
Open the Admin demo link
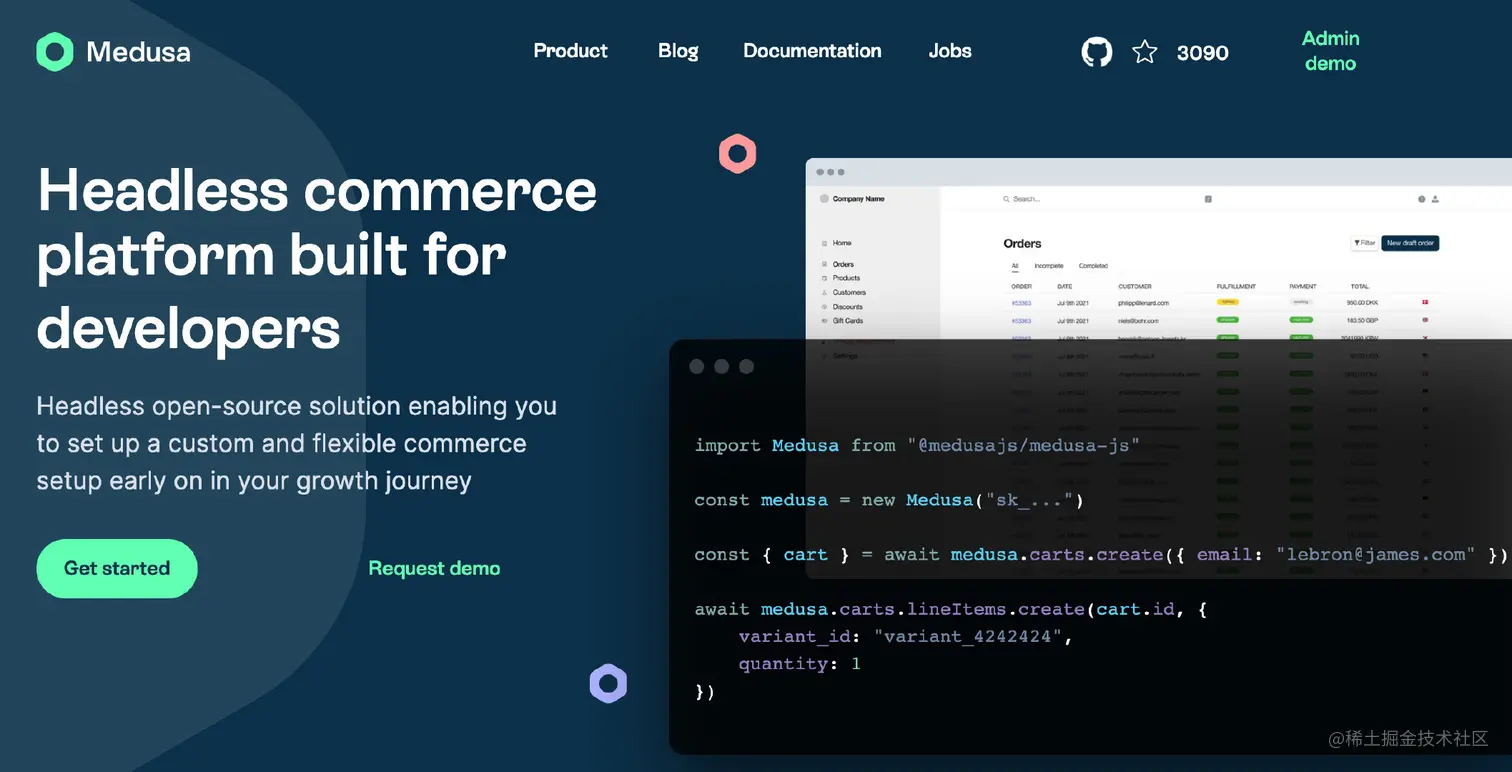(x=1330, y=51)
